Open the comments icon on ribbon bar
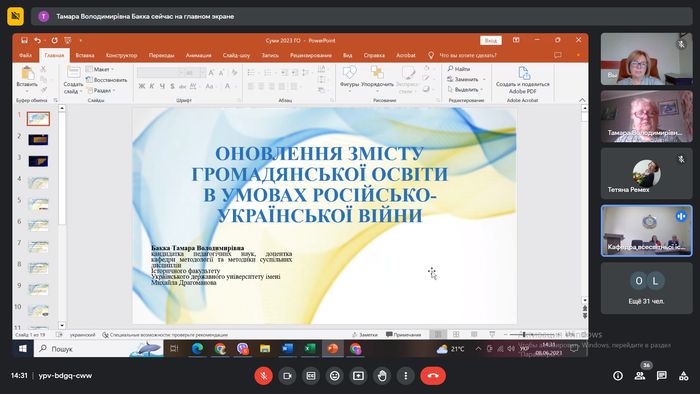This screenshot has width=700, height=394. [x=558, y=55]
